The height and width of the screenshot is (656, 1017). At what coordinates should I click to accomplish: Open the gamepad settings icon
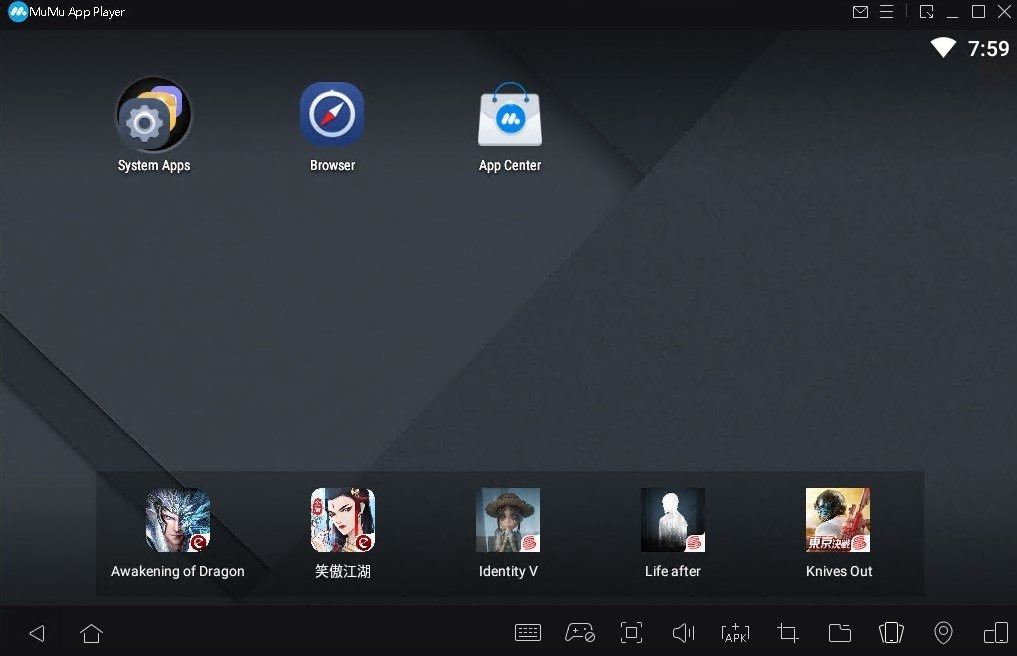pyautogui.click(x=580, y=633)
